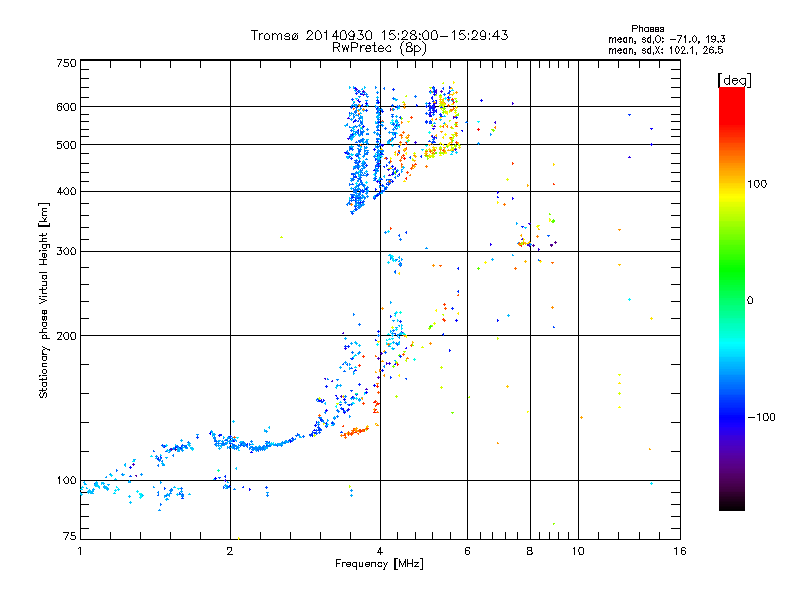Viewport: 800px width, 600px height.
Task: Click the "Stationary phase Virtual Height [km]" axis label
Action: click(x=43, y=301)
